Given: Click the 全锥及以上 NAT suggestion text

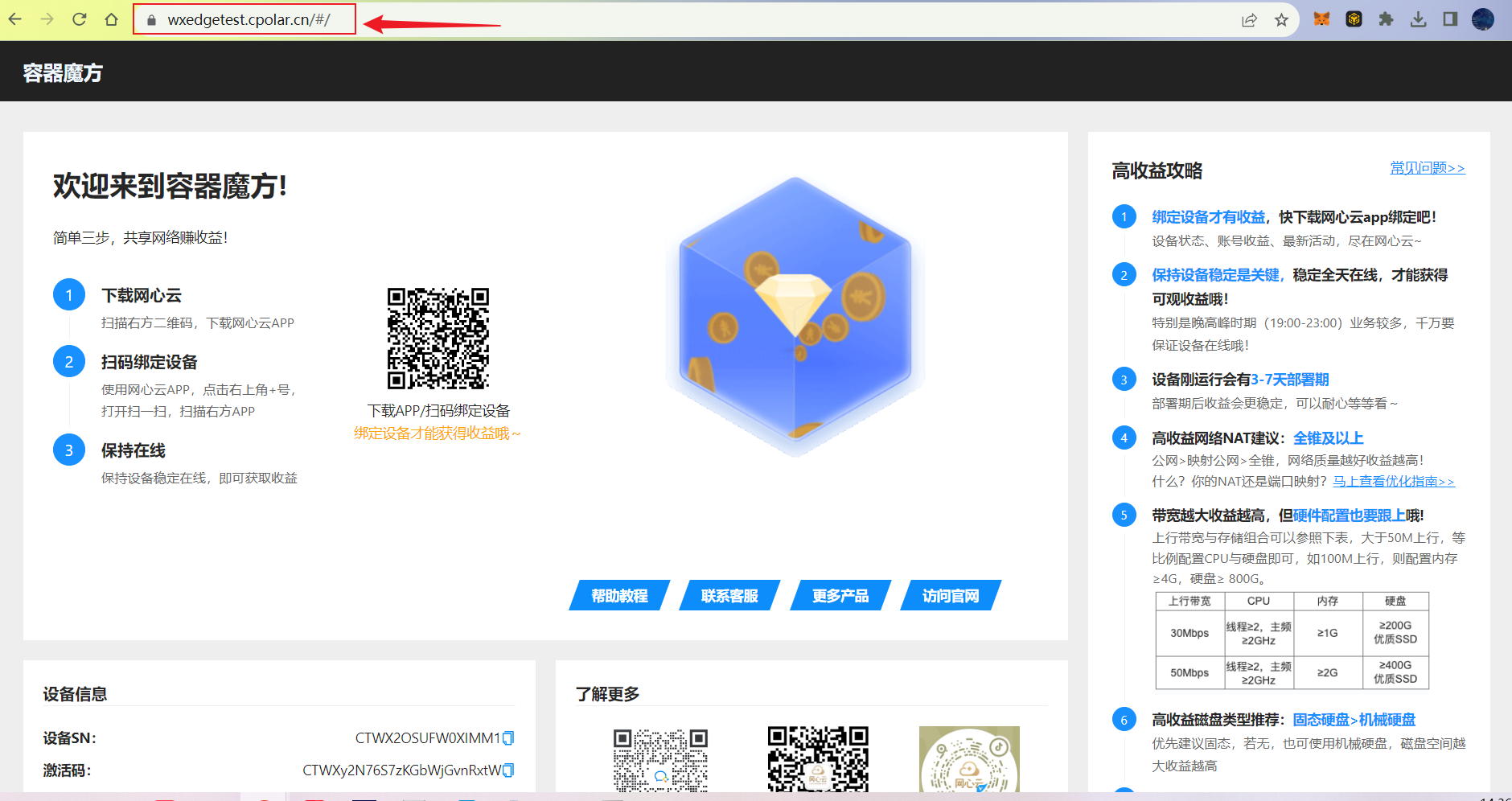Looking at the screenshot, I should pos(1329,438).
